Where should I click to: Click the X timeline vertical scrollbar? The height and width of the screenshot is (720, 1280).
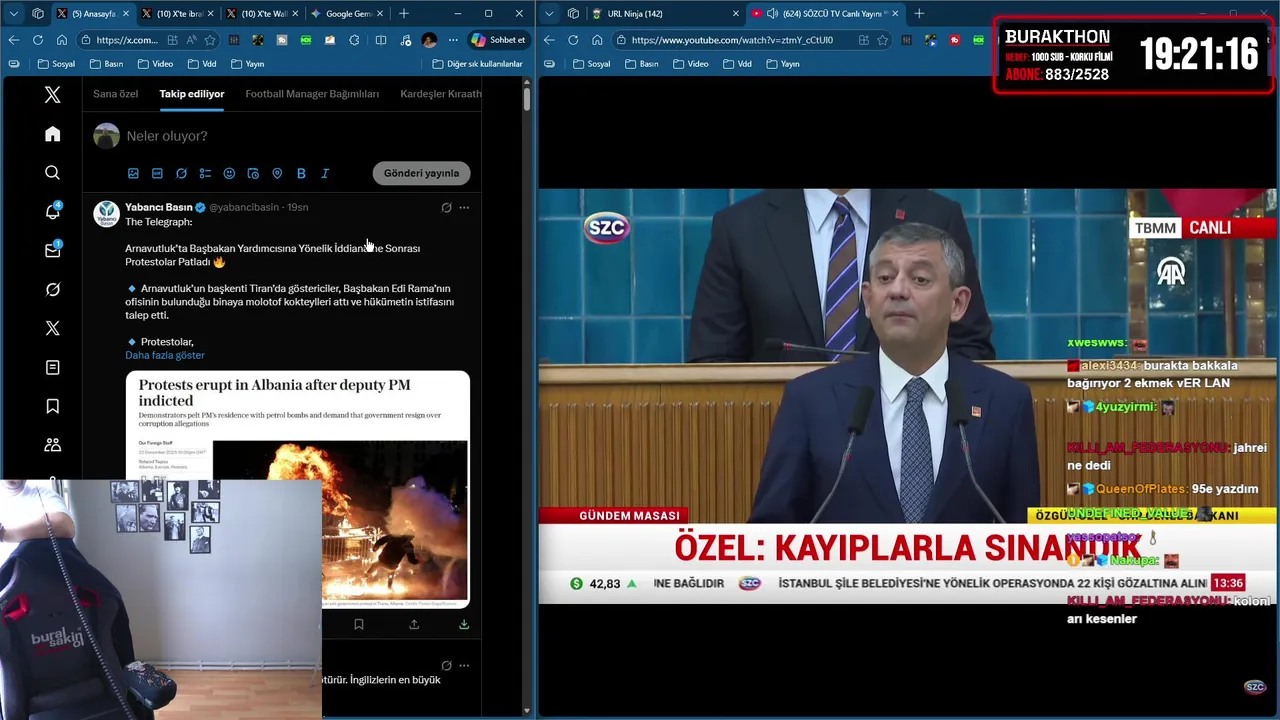point(527,98)
